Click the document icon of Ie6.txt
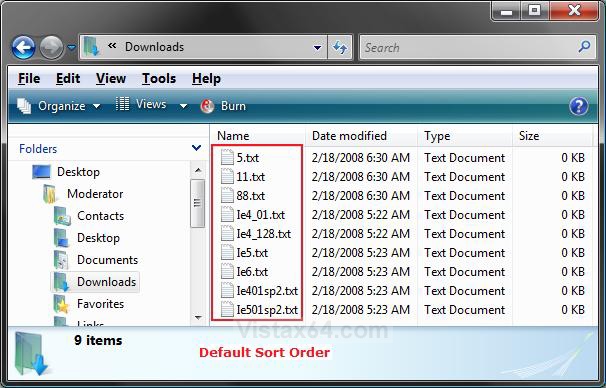 [227, 271]
